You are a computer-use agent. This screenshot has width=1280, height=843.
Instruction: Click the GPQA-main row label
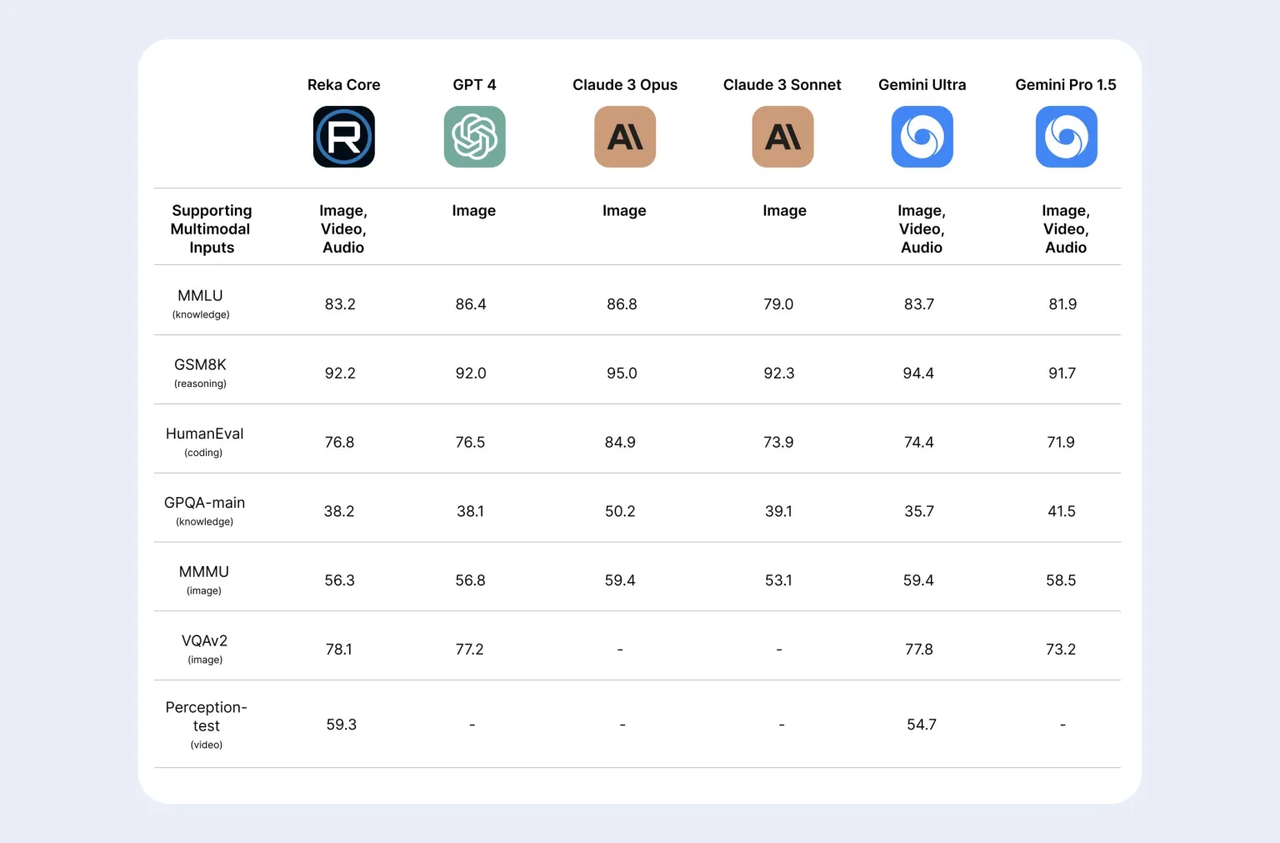point(204,510)
